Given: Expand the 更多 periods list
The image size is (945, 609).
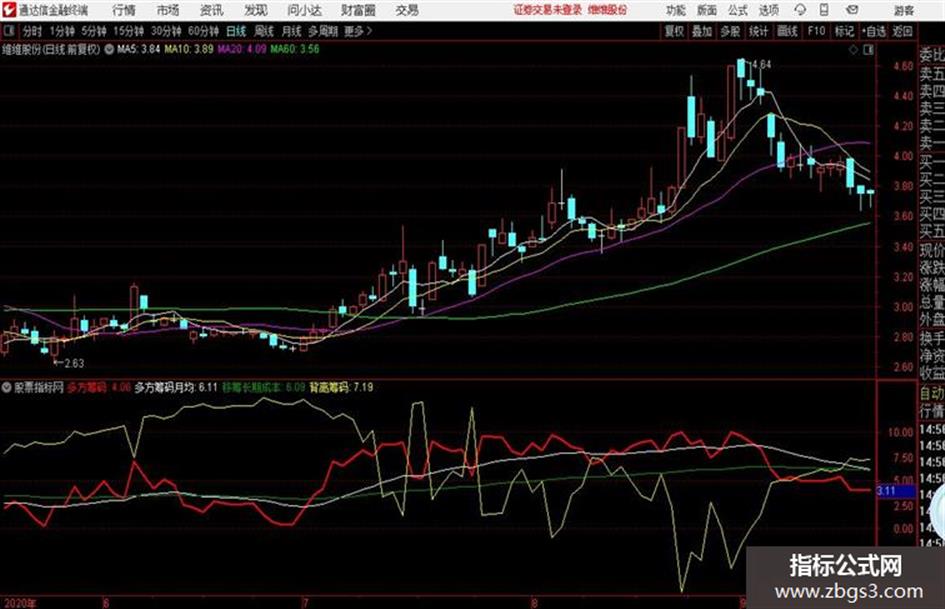Looking at the screenshot, I should (358, 31).
